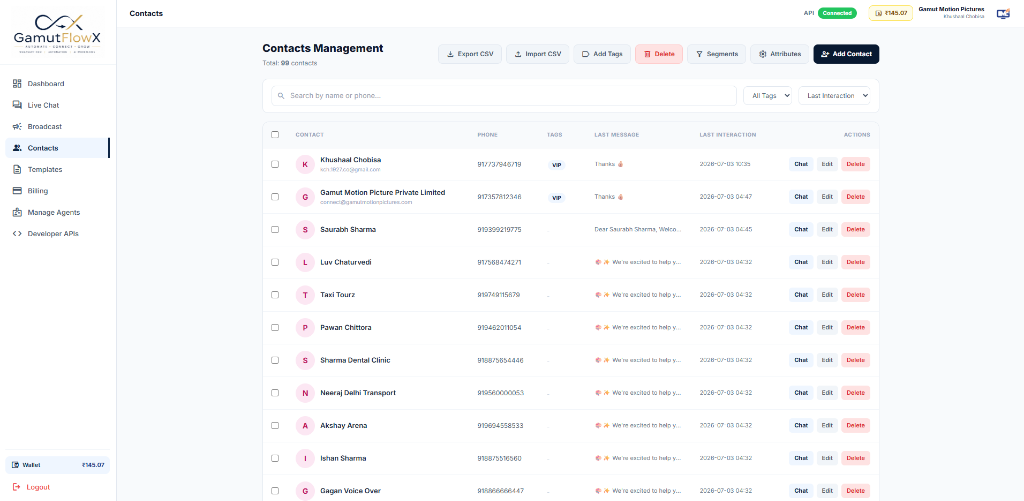
Task: Click the I avatar for Ishan Sharma
Action: (x=305, y=459)
